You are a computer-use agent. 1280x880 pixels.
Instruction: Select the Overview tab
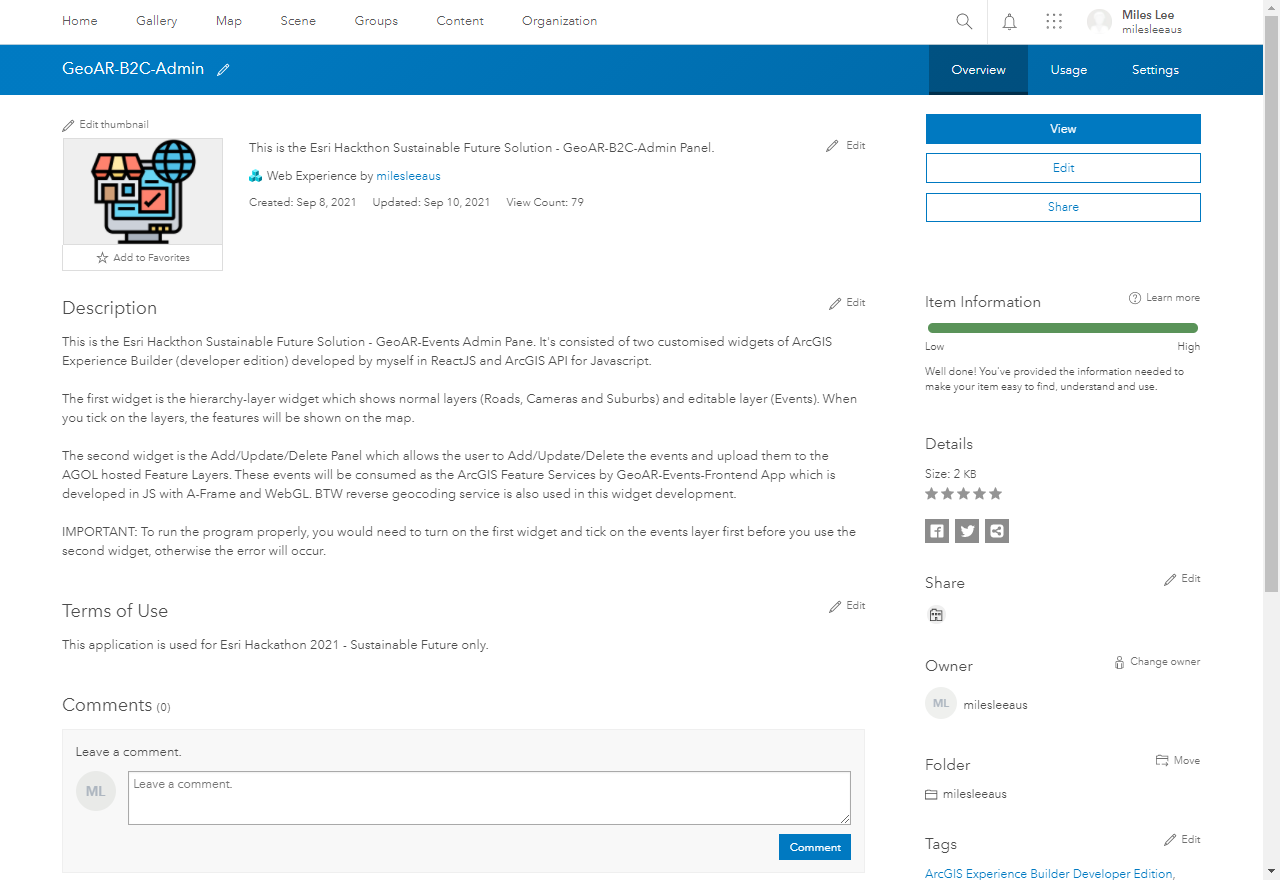pos(978,70)
